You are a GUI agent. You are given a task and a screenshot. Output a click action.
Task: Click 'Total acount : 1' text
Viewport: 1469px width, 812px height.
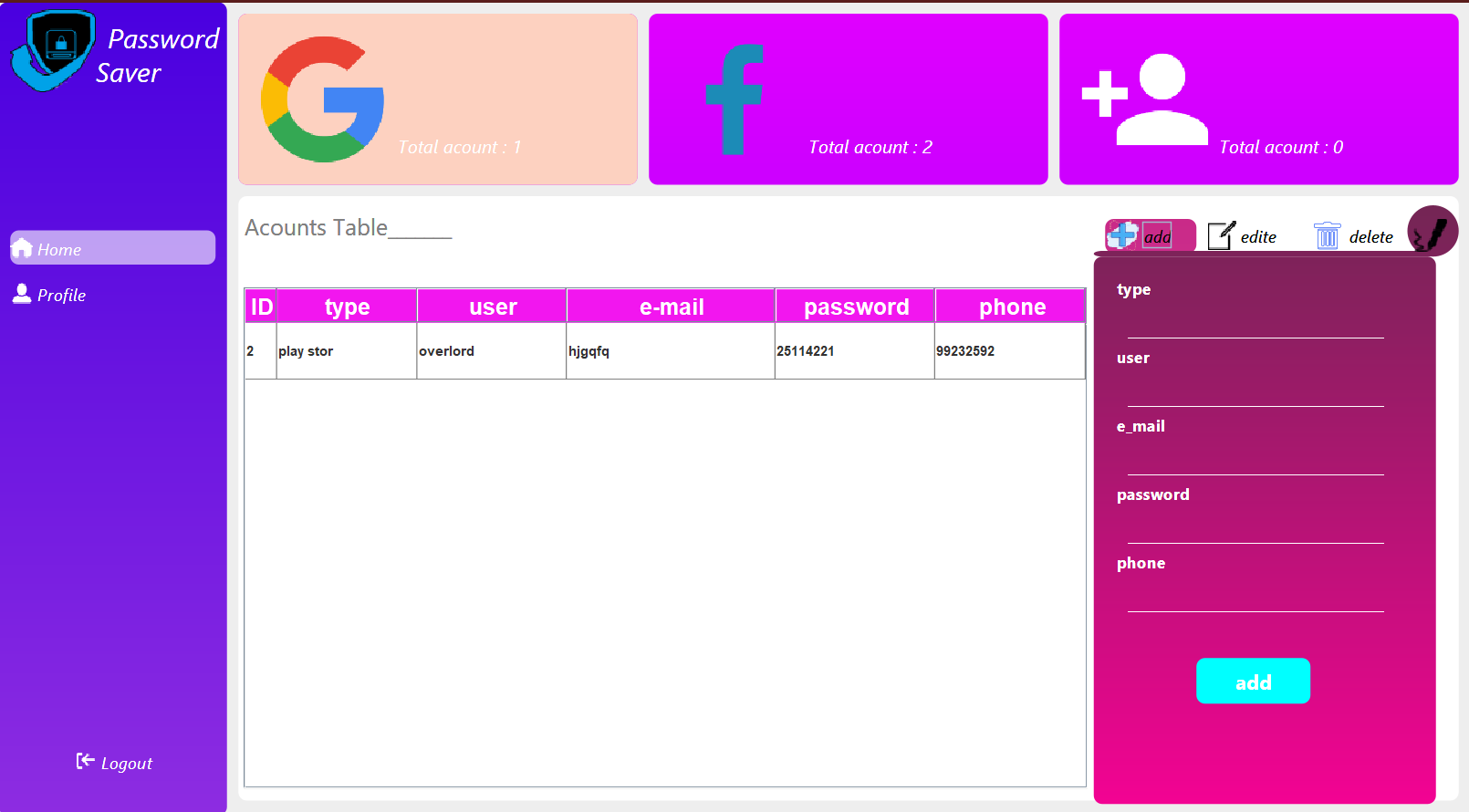tap(460, 147)
